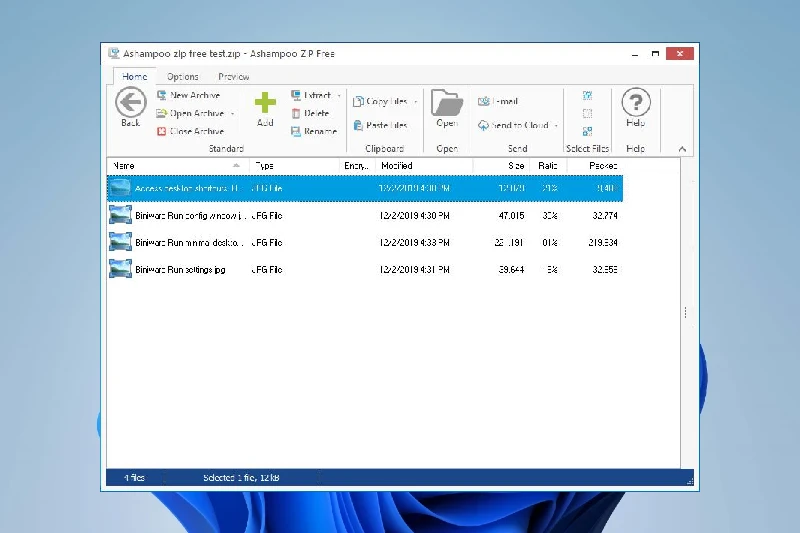Click the green Add plus icon

265,103
